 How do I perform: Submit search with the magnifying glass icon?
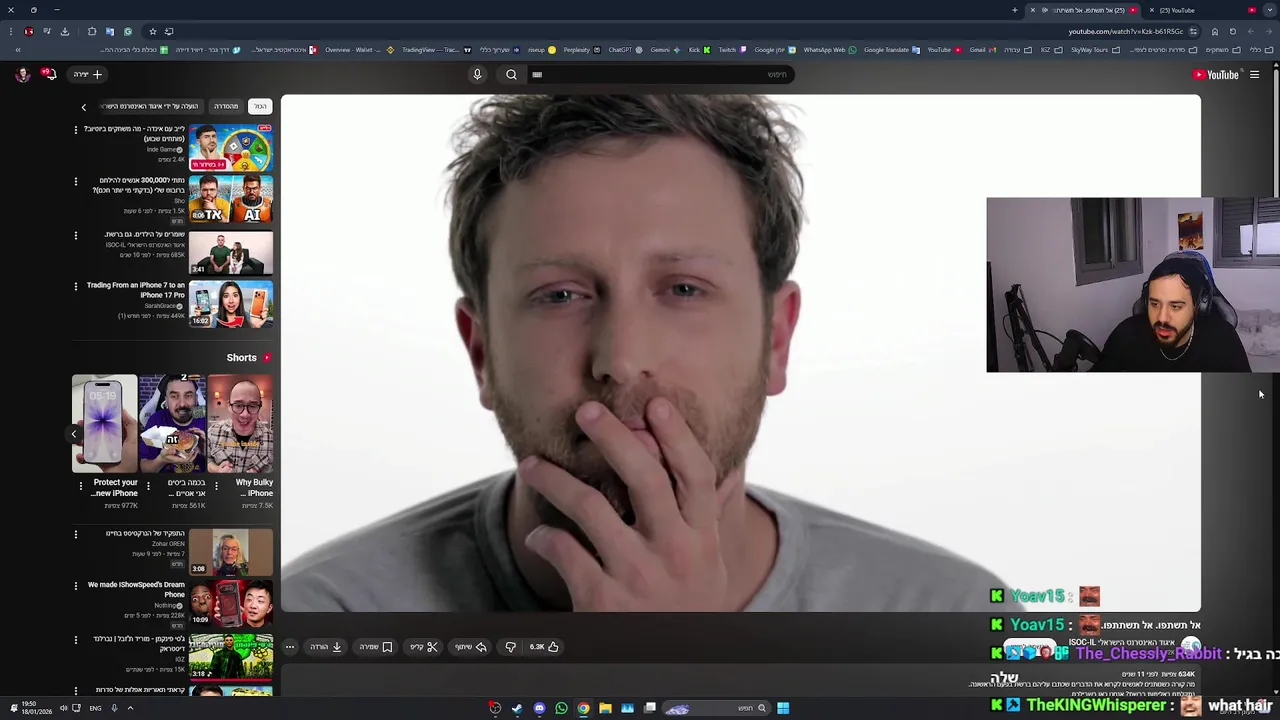coord(511,74)
